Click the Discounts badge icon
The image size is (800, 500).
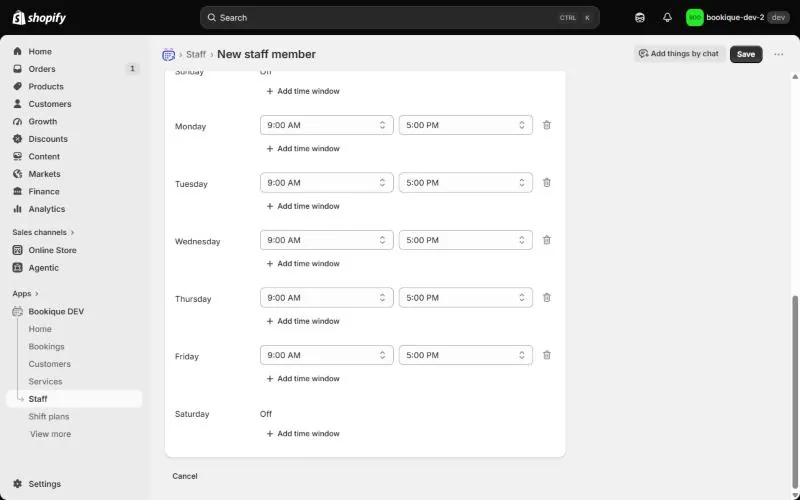17,139
